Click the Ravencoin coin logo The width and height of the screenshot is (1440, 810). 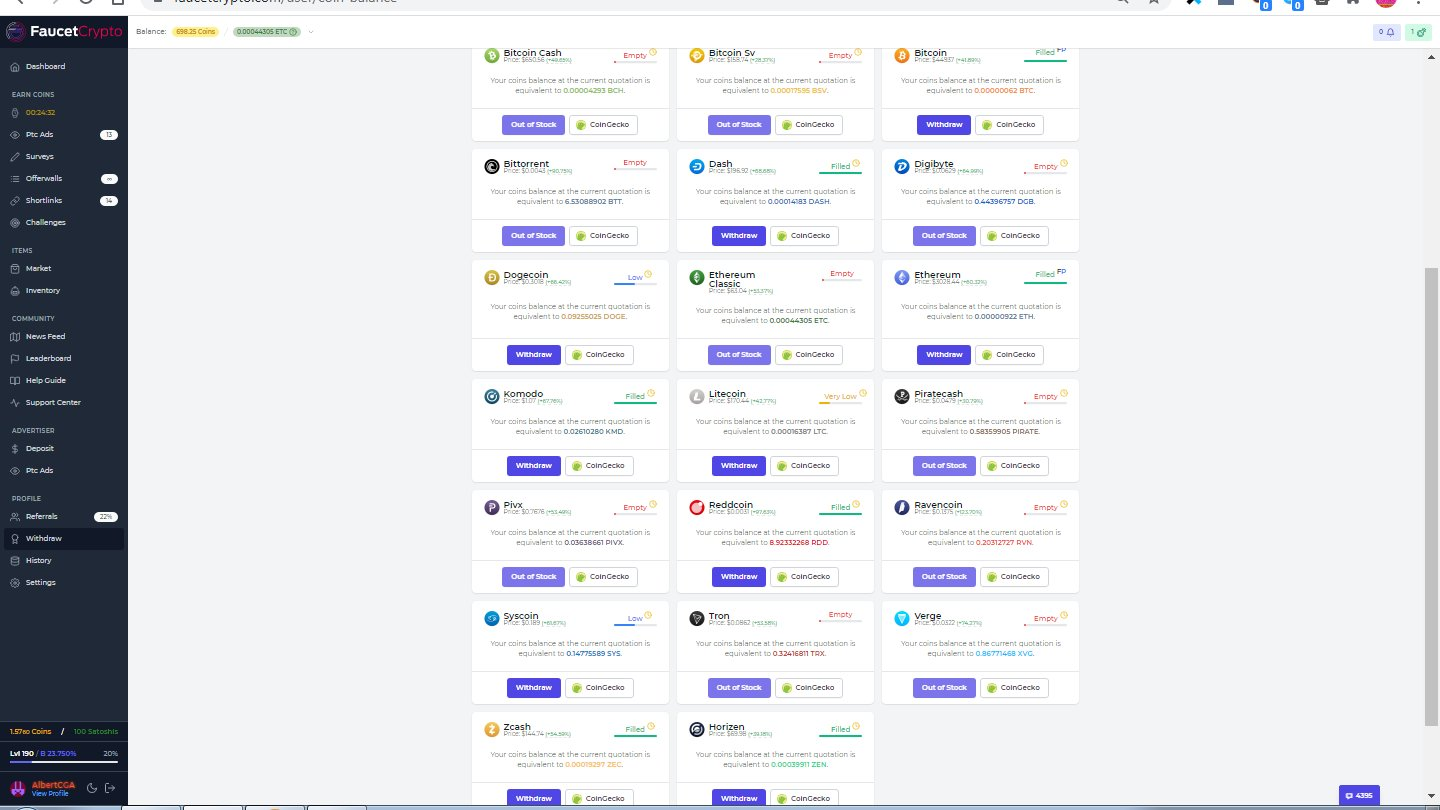pyautogui.click(x=902, y=508)
